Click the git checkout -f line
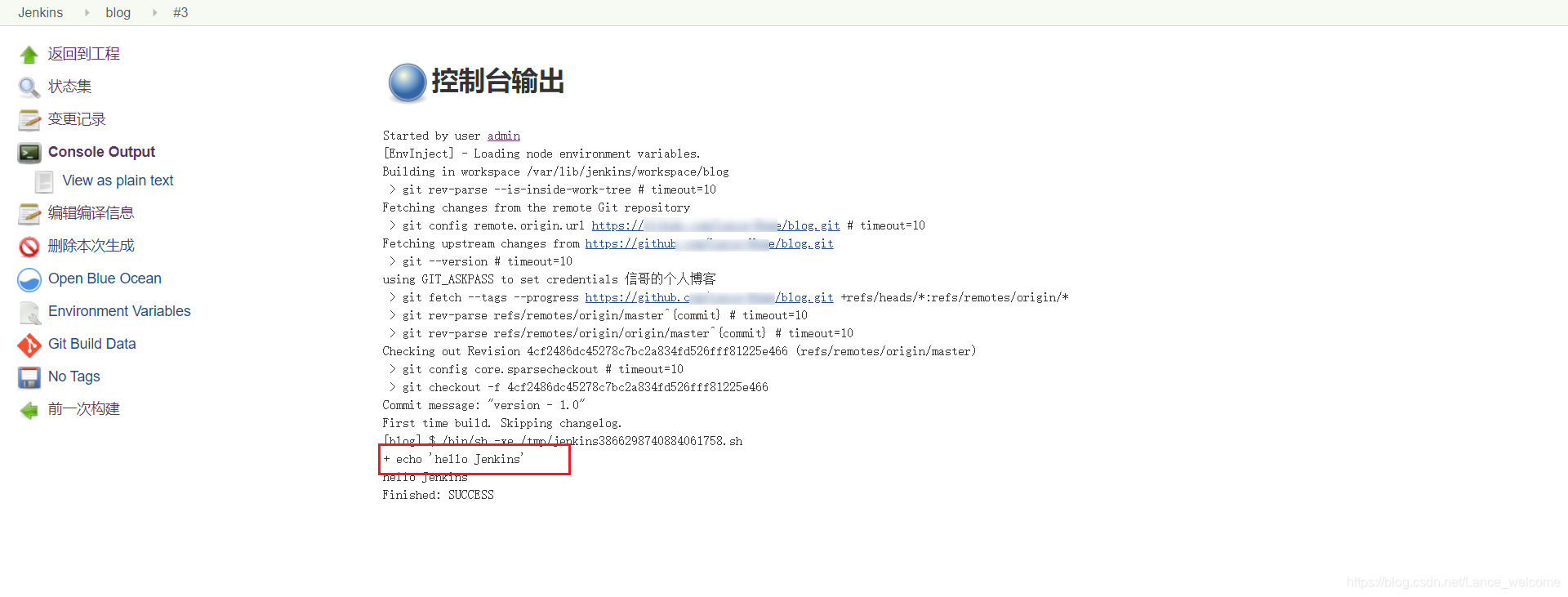Screen dimensions: 1568x597 (x=579, y=387)
